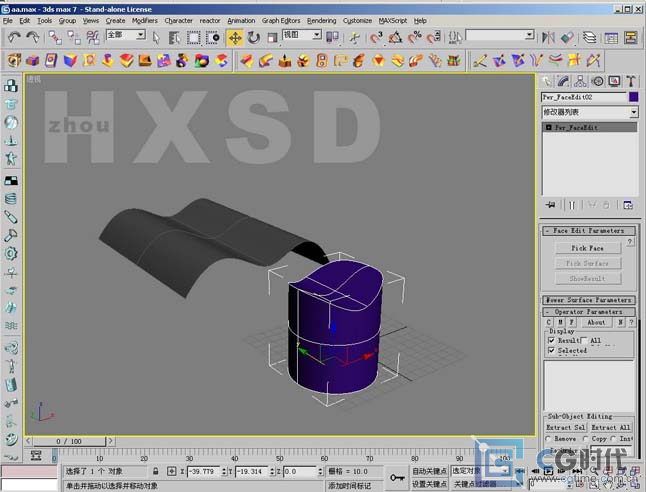Open the named selection sets dropdown
The width and height of the screenshot is (646, 492).
(x=530, y=35)
